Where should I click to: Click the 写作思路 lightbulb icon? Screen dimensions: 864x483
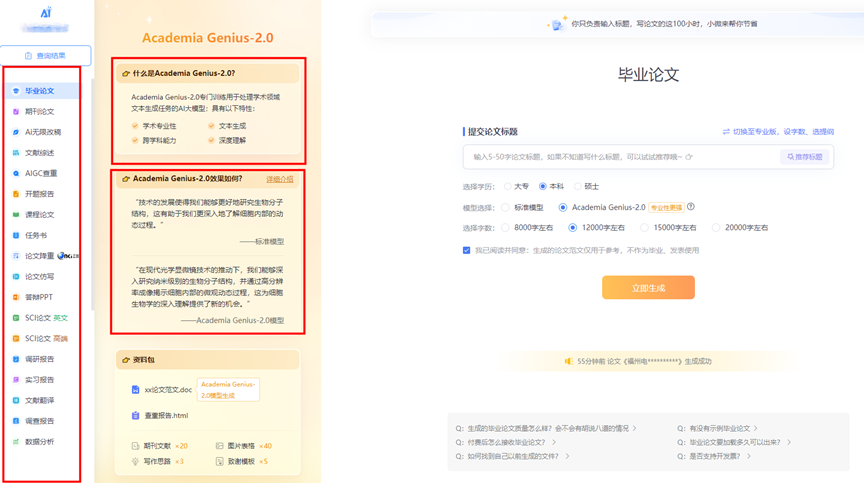(135, 462)
